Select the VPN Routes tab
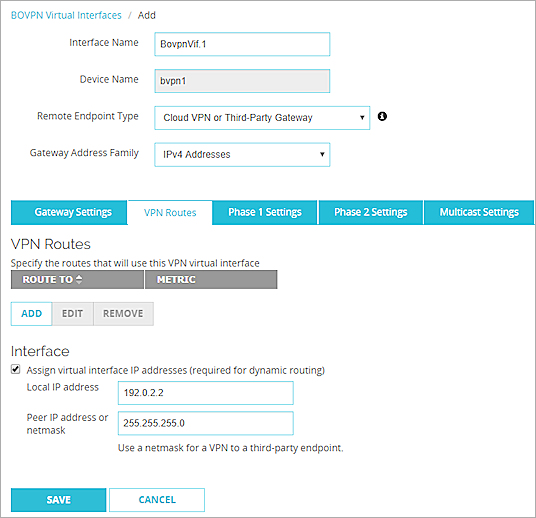Viewport: 536px width, 518px height. (170, 213)
